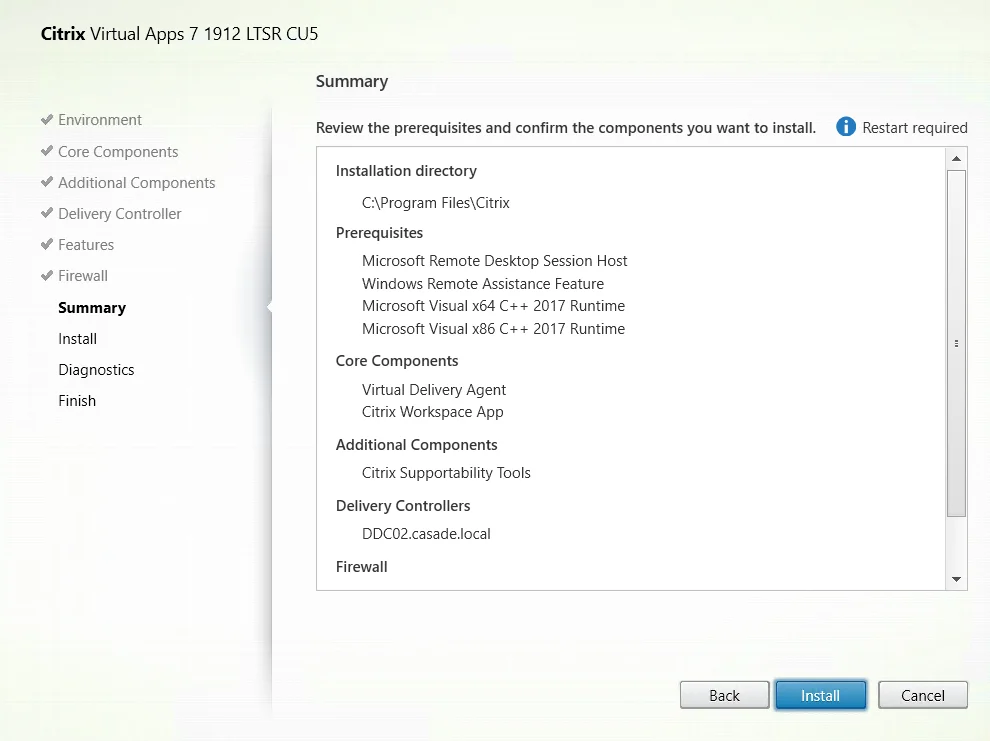Click the summary list scroll-up arrow
990x741 pixels.
[x=956, y=158]
